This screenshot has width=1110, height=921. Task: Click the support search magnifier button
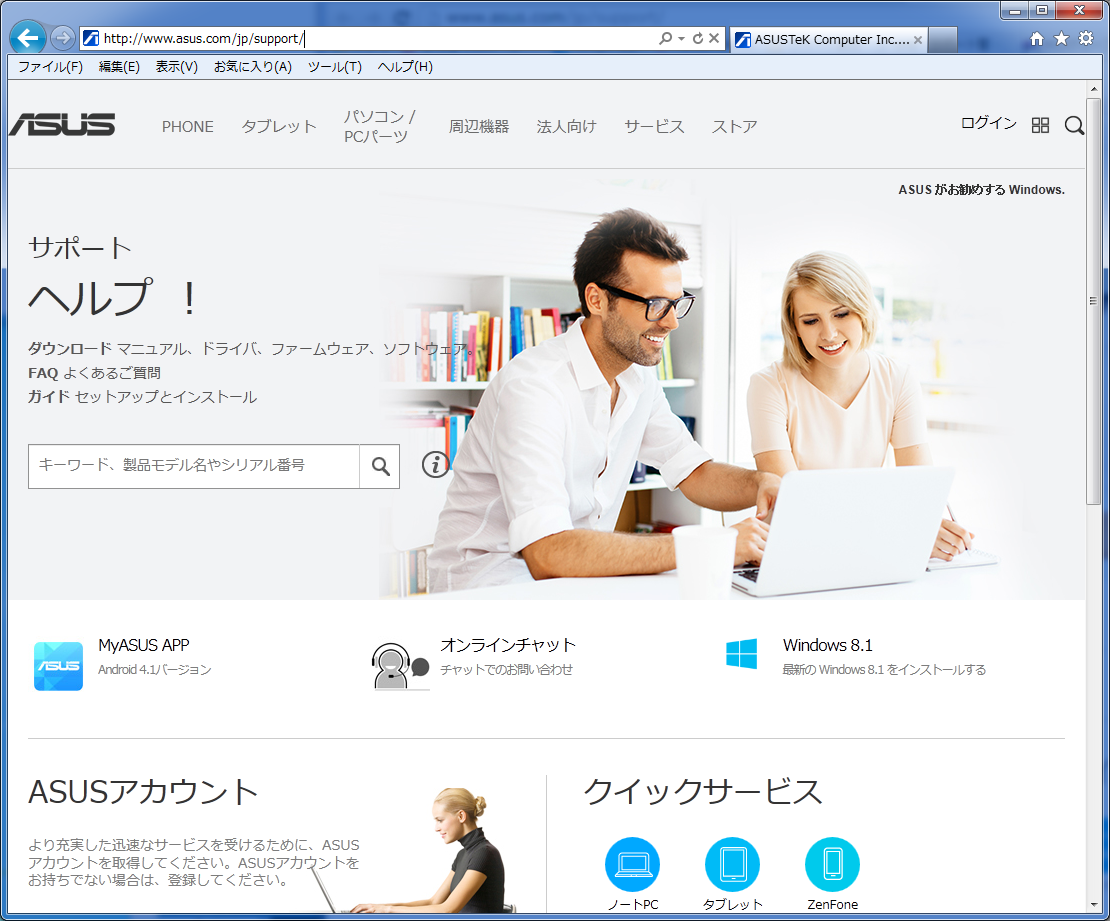(x=380, y=466)
